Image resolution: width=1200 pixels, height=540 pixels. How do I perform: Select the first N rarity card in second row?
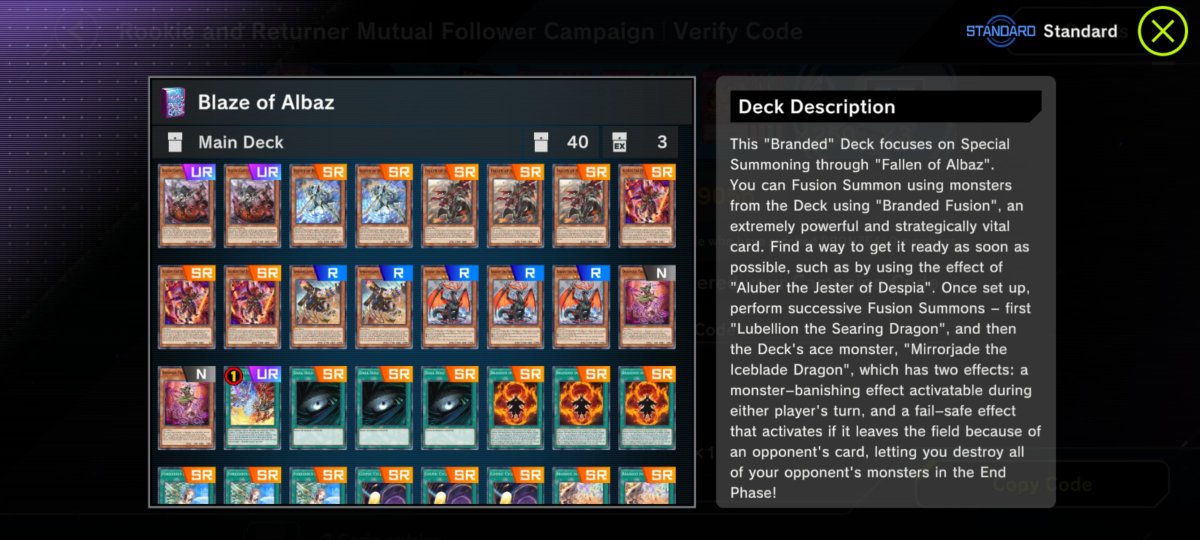(647, 306)
